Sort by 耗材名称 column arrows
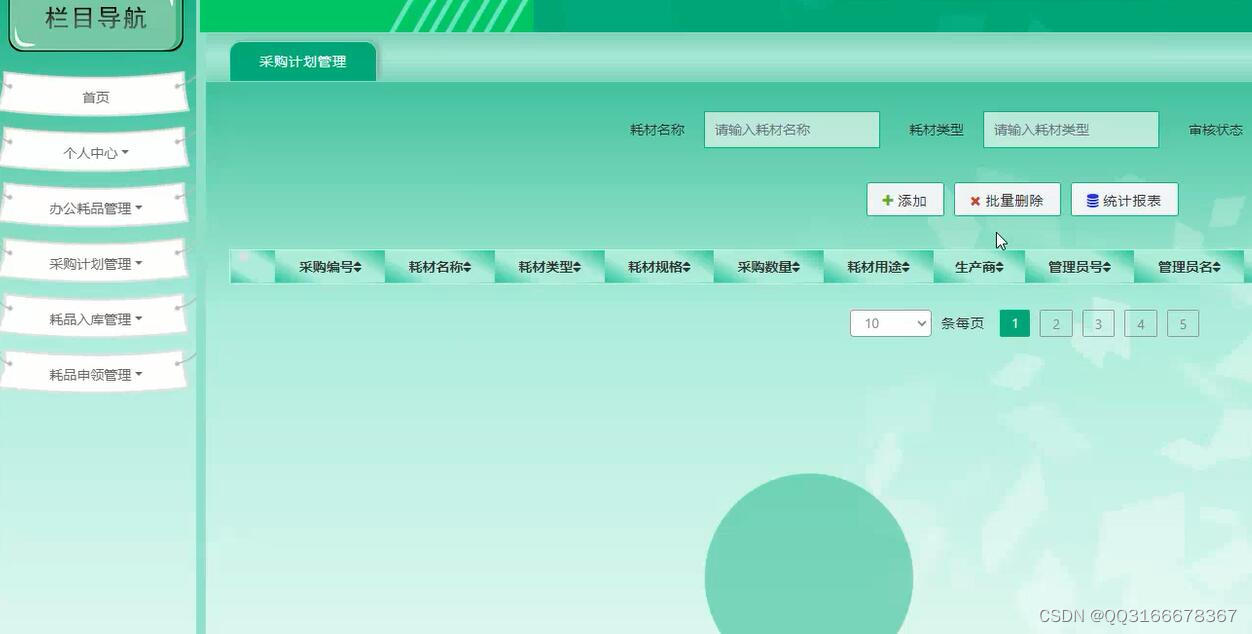This screenshot has width=1252, height=634. [467, 267]
